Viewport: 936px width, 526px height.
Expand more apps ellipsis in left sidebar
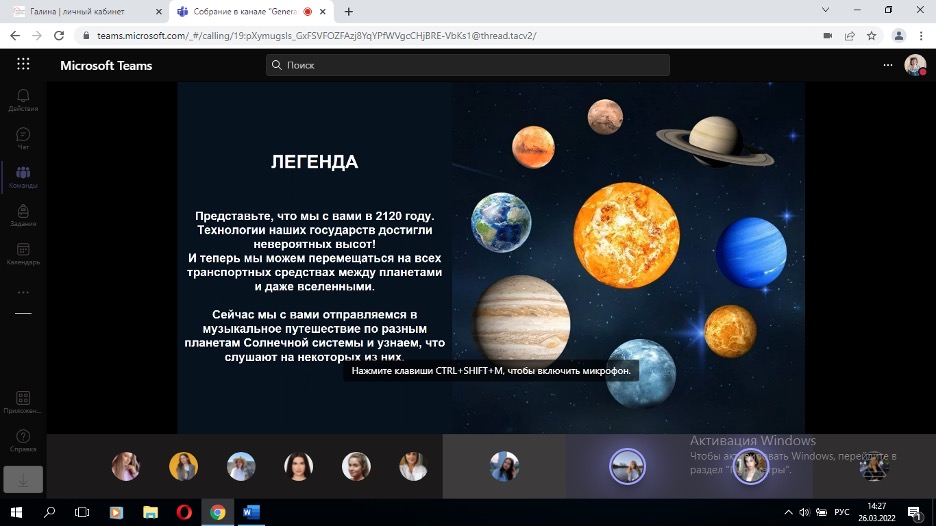pos(23,293)
